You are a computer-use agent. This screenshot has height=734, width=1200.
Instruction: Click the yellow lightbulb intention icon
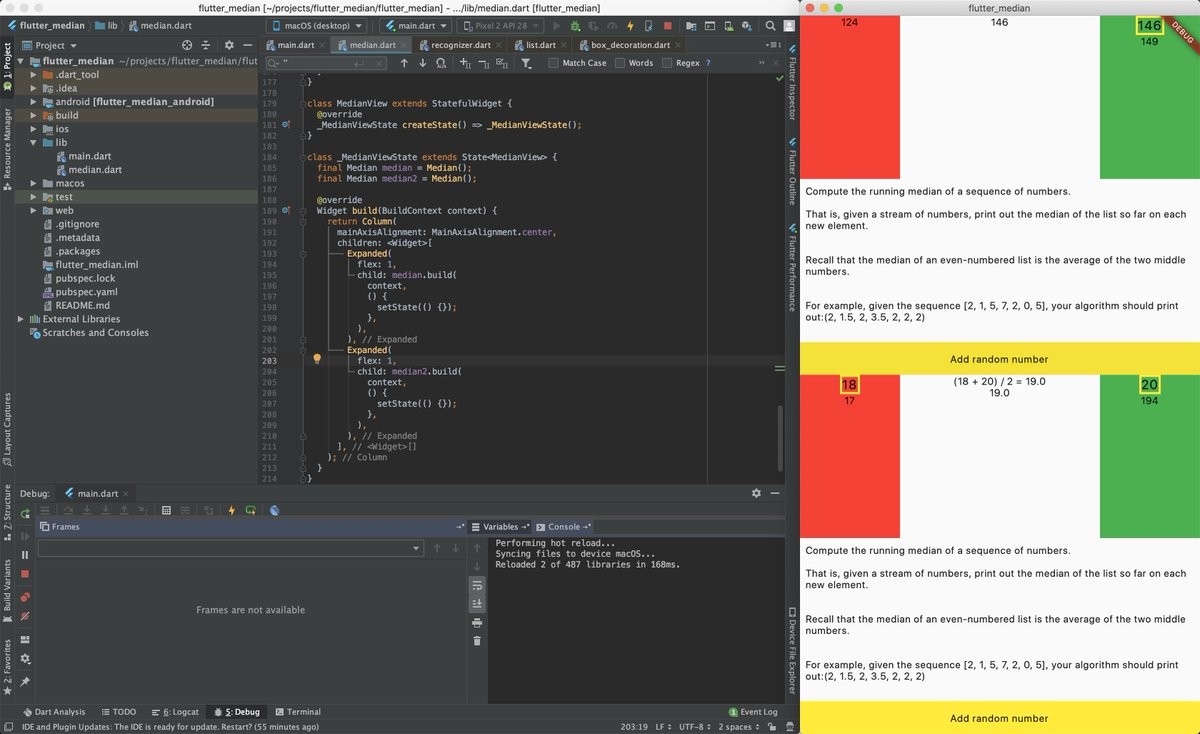pyautogui.click(x=317, y=359)
